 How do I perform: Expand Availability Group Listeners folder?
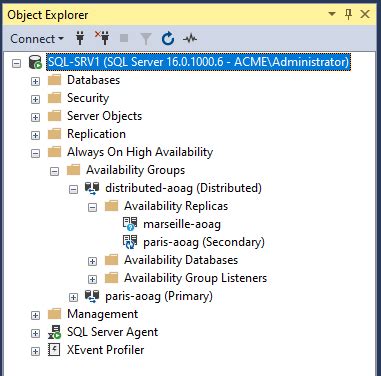point(92,279)
